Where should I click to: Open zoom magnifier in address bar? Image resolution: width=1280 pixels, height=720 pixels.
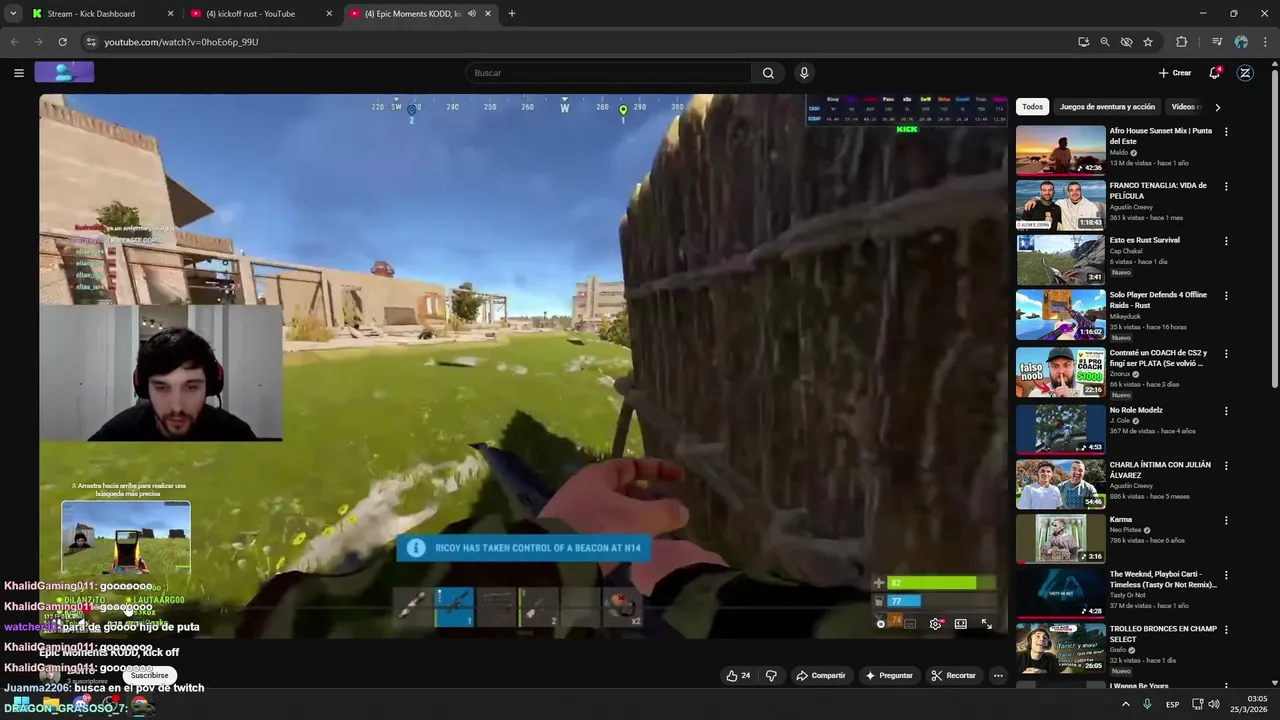click(1105, 42)
